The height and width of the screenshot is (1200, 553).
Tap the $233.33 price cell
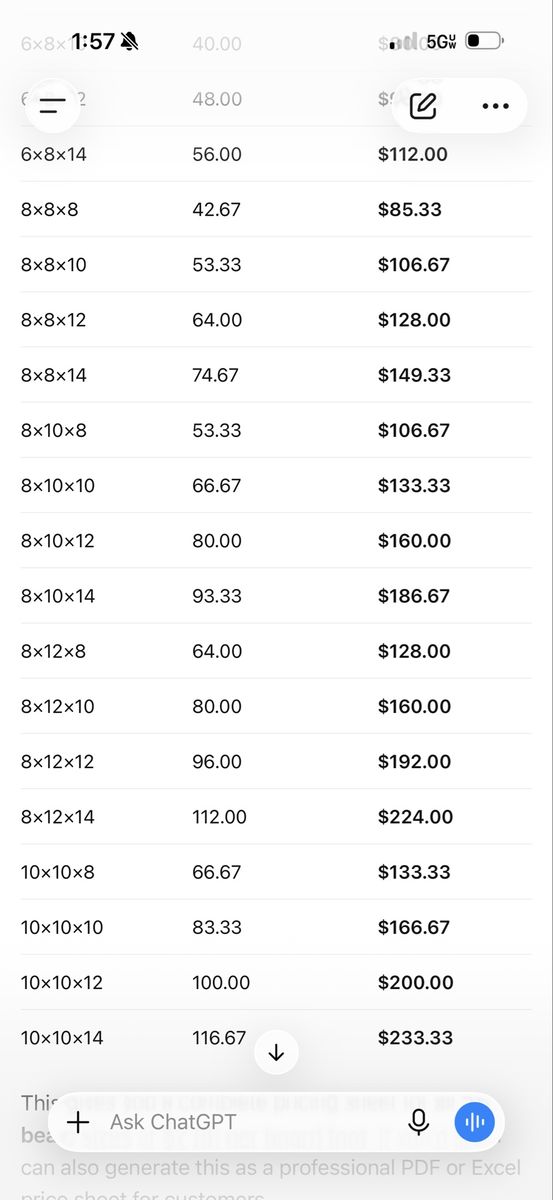(414, 1038)
